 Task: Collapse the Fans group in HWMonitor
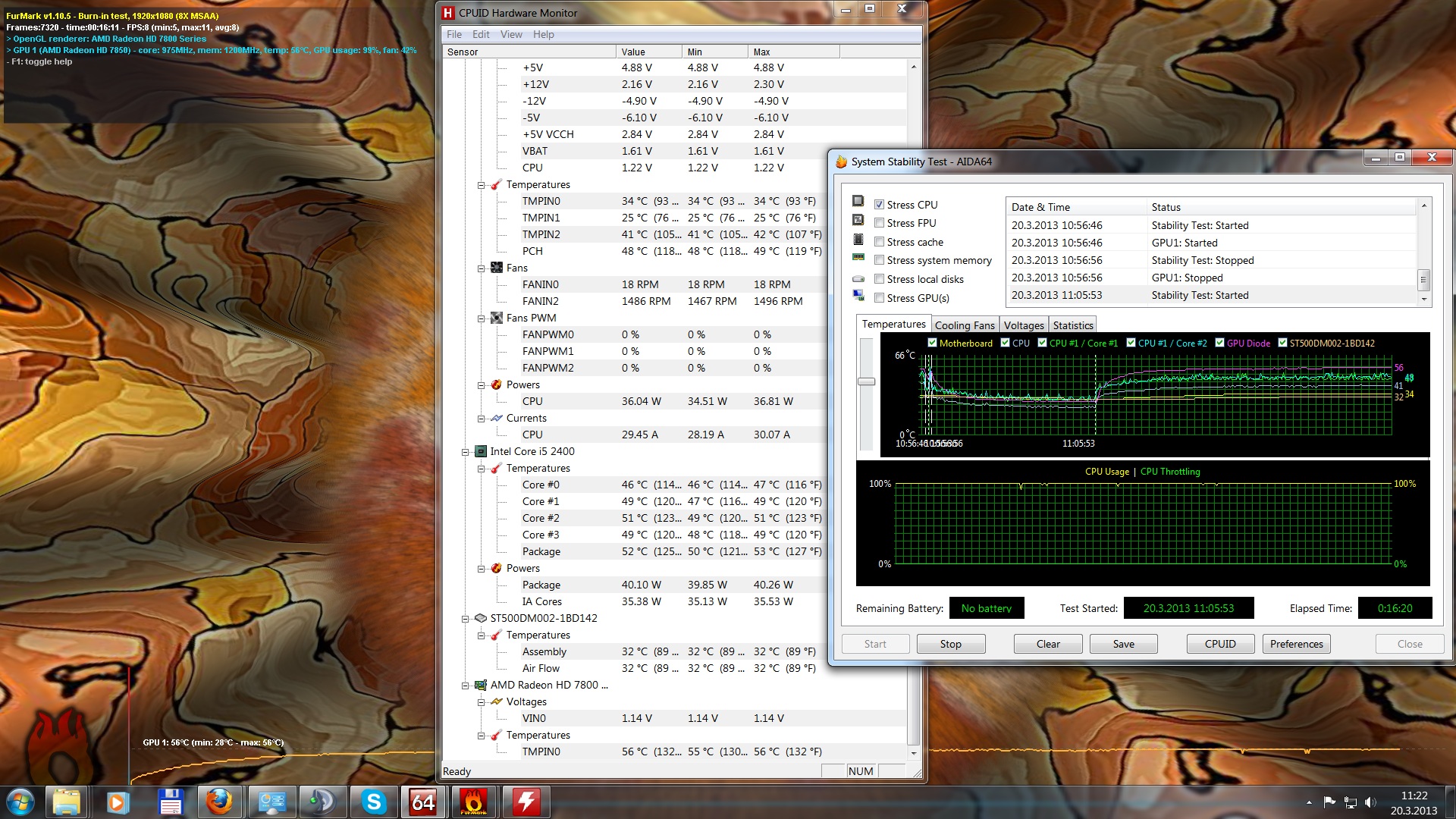click(481, 268)
